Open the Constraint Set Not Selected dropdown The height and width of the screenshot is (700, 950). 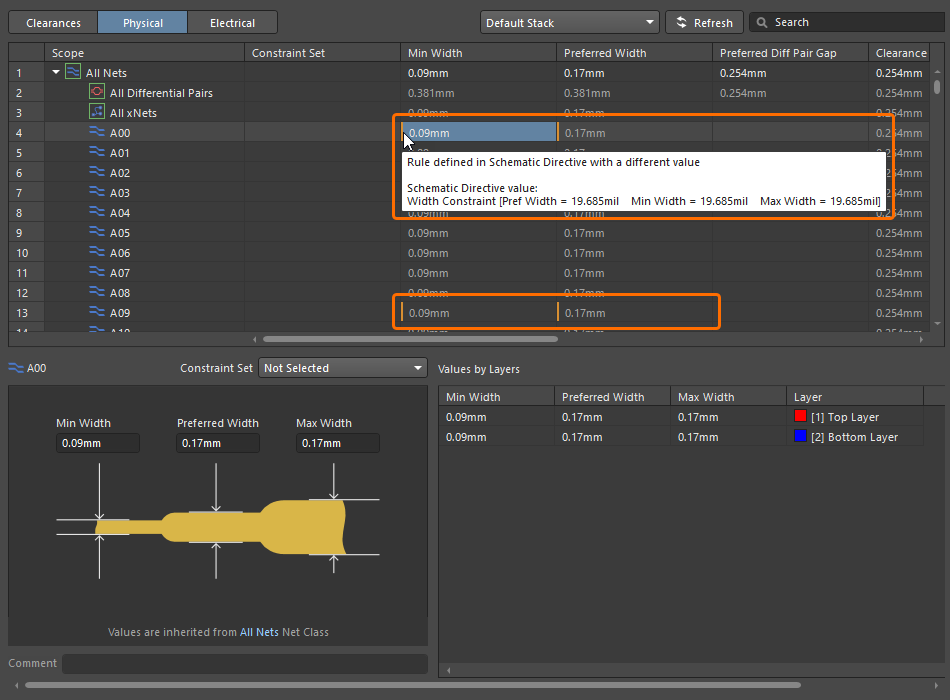tap(342, 368)
